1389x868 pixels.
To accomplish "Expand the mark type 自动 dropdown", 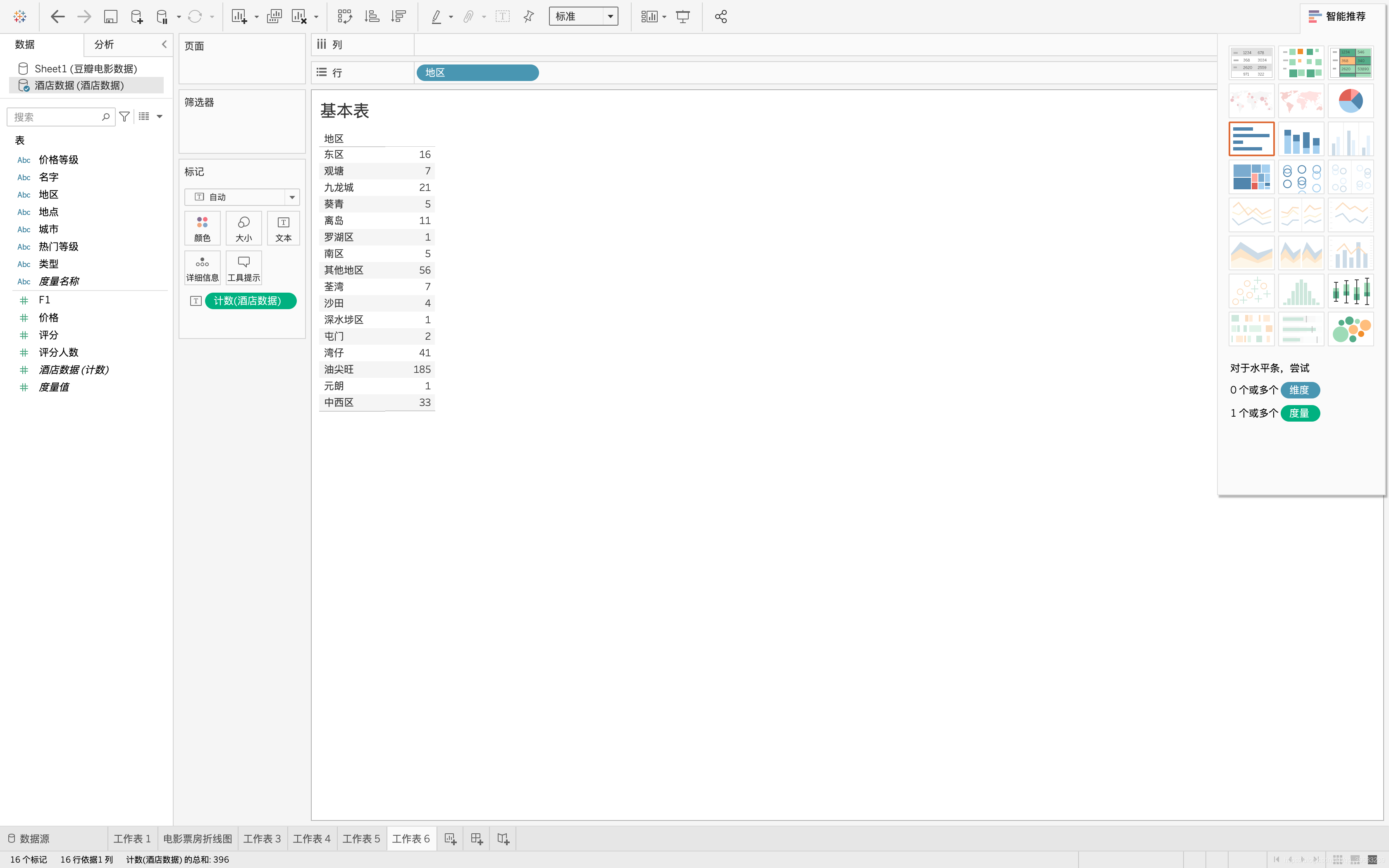I will click(x=292, y=197).
